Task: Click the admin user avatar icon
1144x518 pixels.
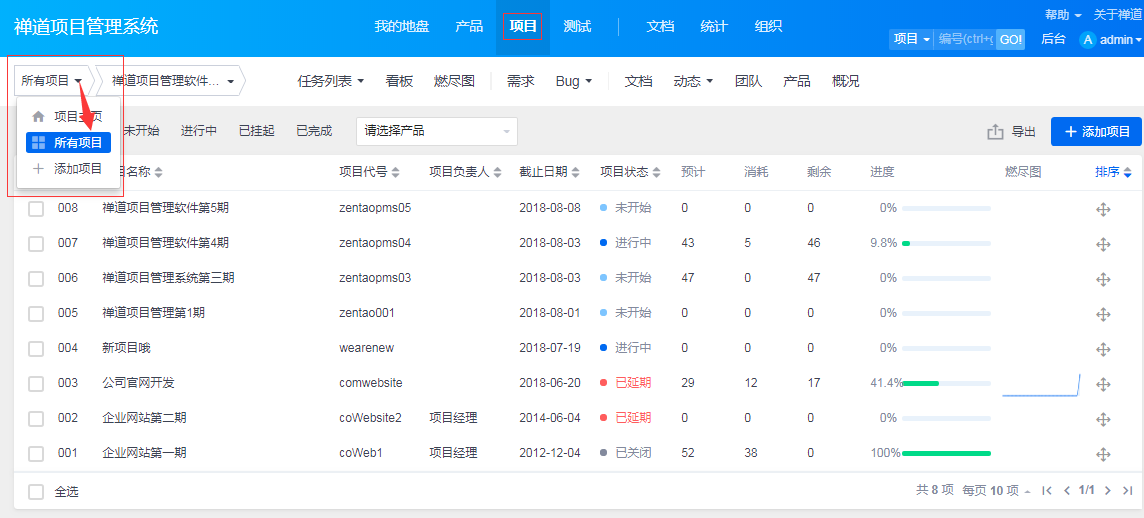Action: (x=1088, y=40)
